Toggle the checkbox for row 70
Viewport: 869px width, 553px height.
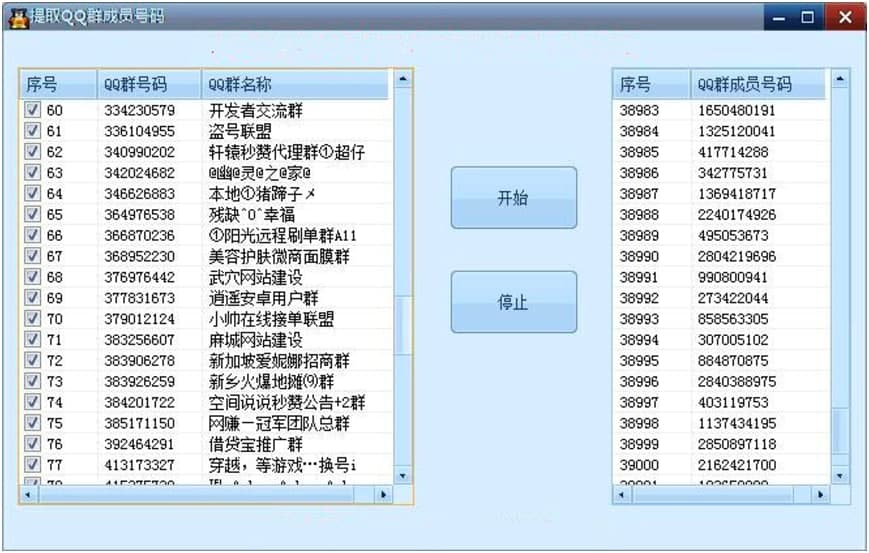32,319
